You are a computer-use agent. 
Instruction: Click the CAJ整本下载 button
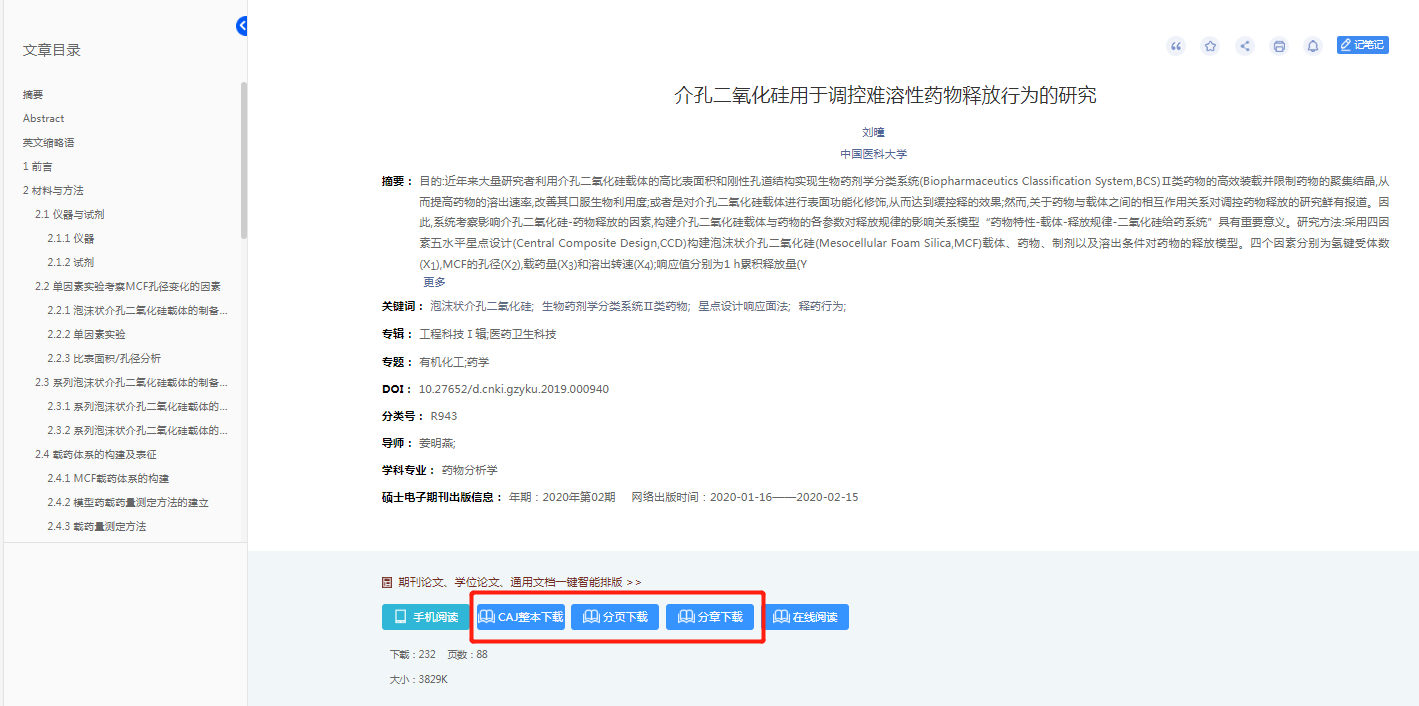click(520, 617)
